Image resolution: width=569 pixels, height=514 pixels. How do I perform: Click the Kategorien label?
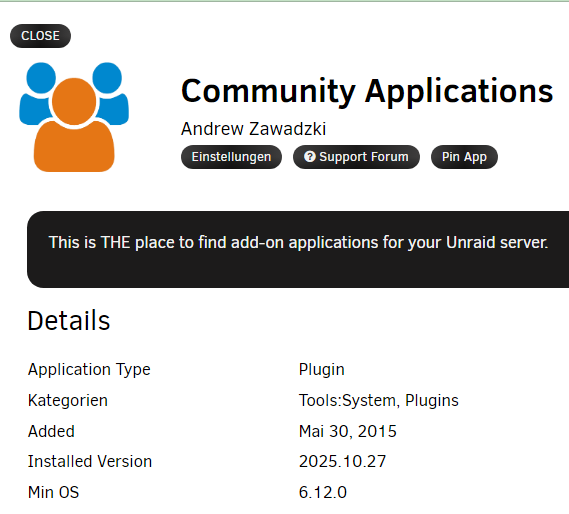67,400
